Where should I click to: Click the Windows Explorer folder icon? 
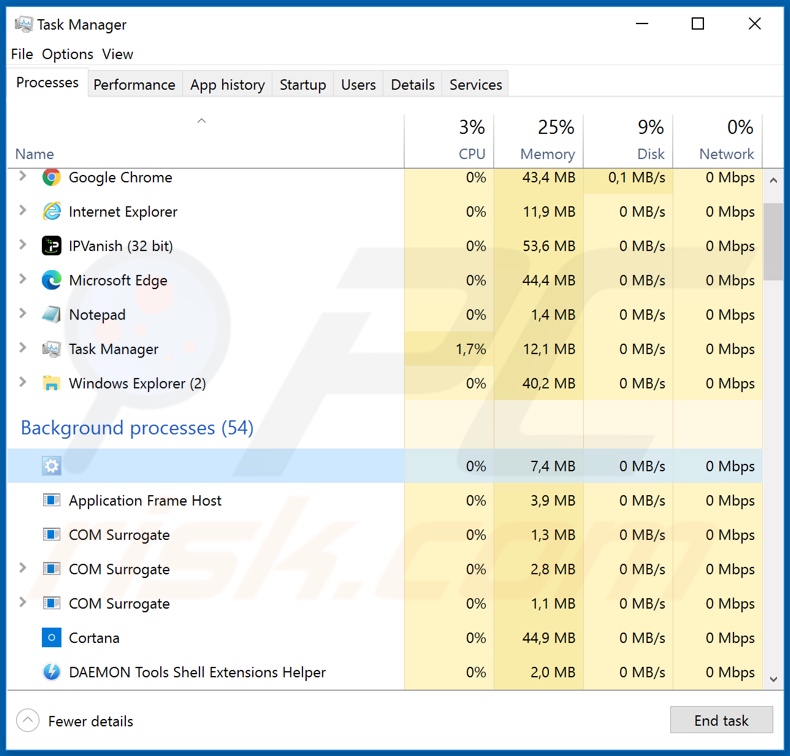pos(51,383)
